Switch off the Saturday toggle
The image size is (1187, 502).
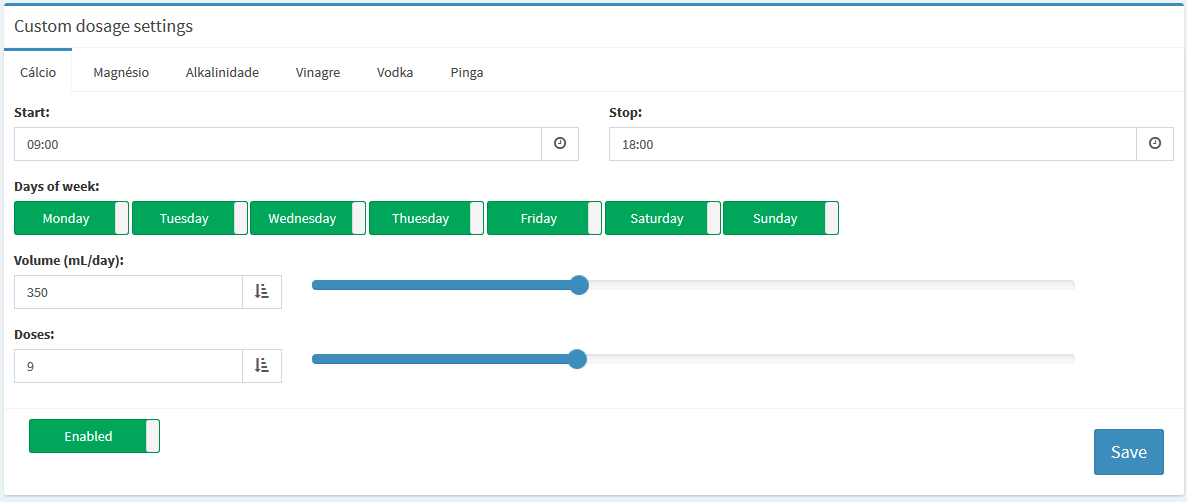coord(662,218)
